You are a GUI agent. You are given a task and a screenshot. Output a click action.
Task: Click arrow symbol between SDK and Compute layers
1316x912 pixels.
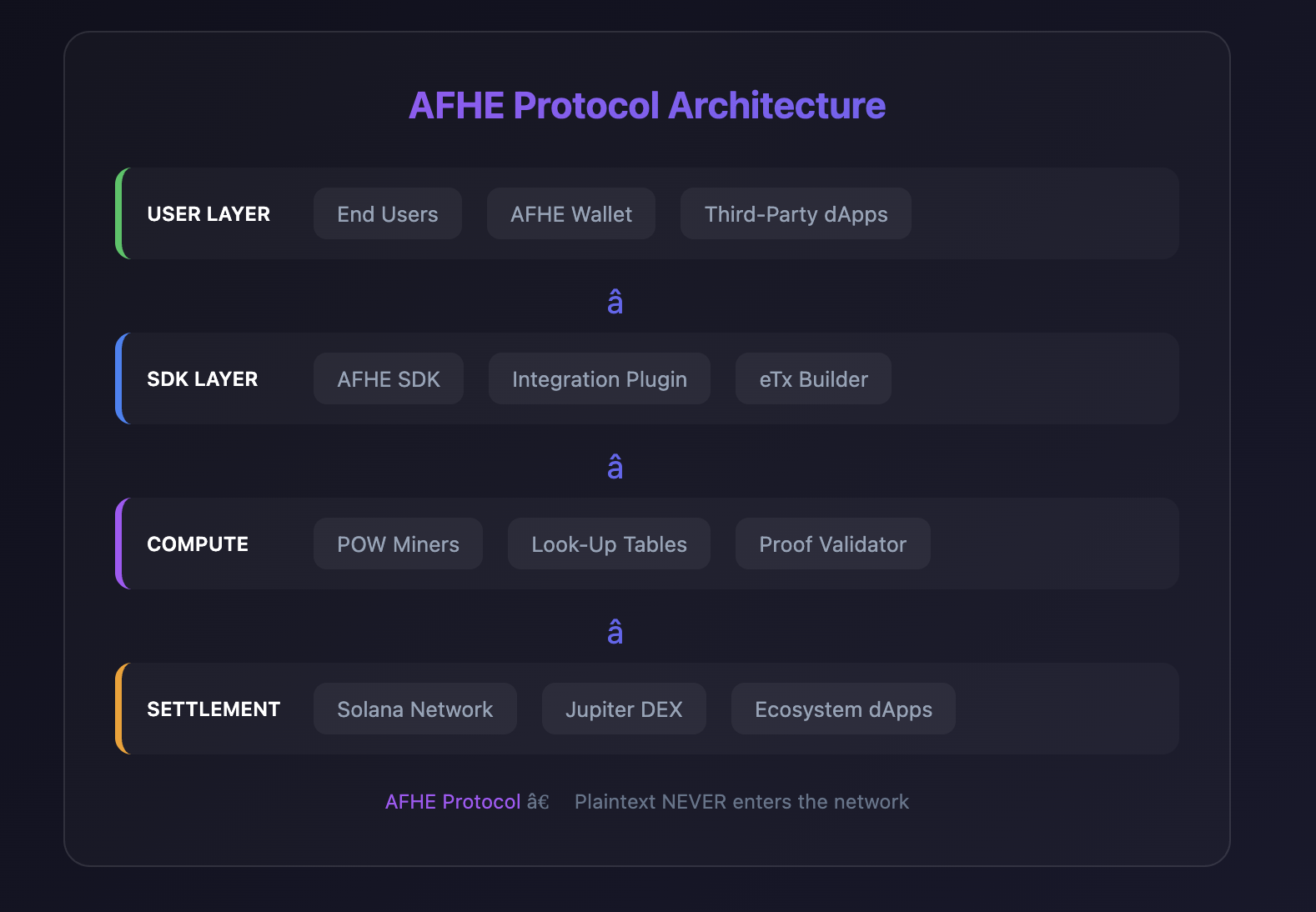615,467
